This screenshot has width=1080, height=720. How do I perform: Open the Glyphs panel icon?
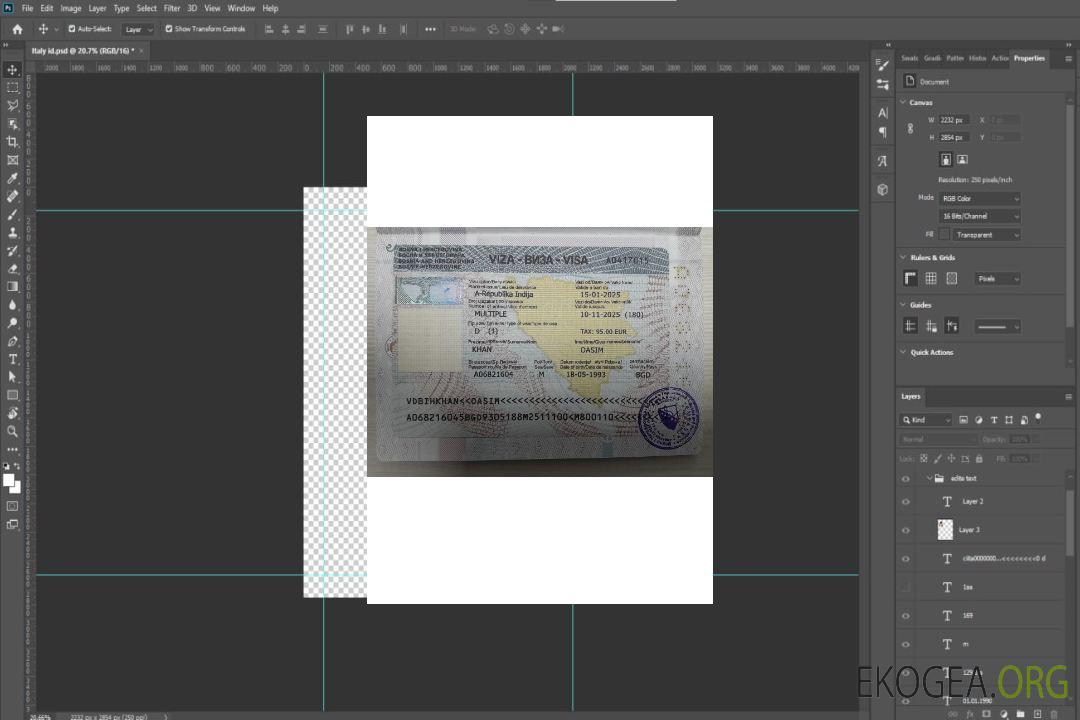point(882,161)
